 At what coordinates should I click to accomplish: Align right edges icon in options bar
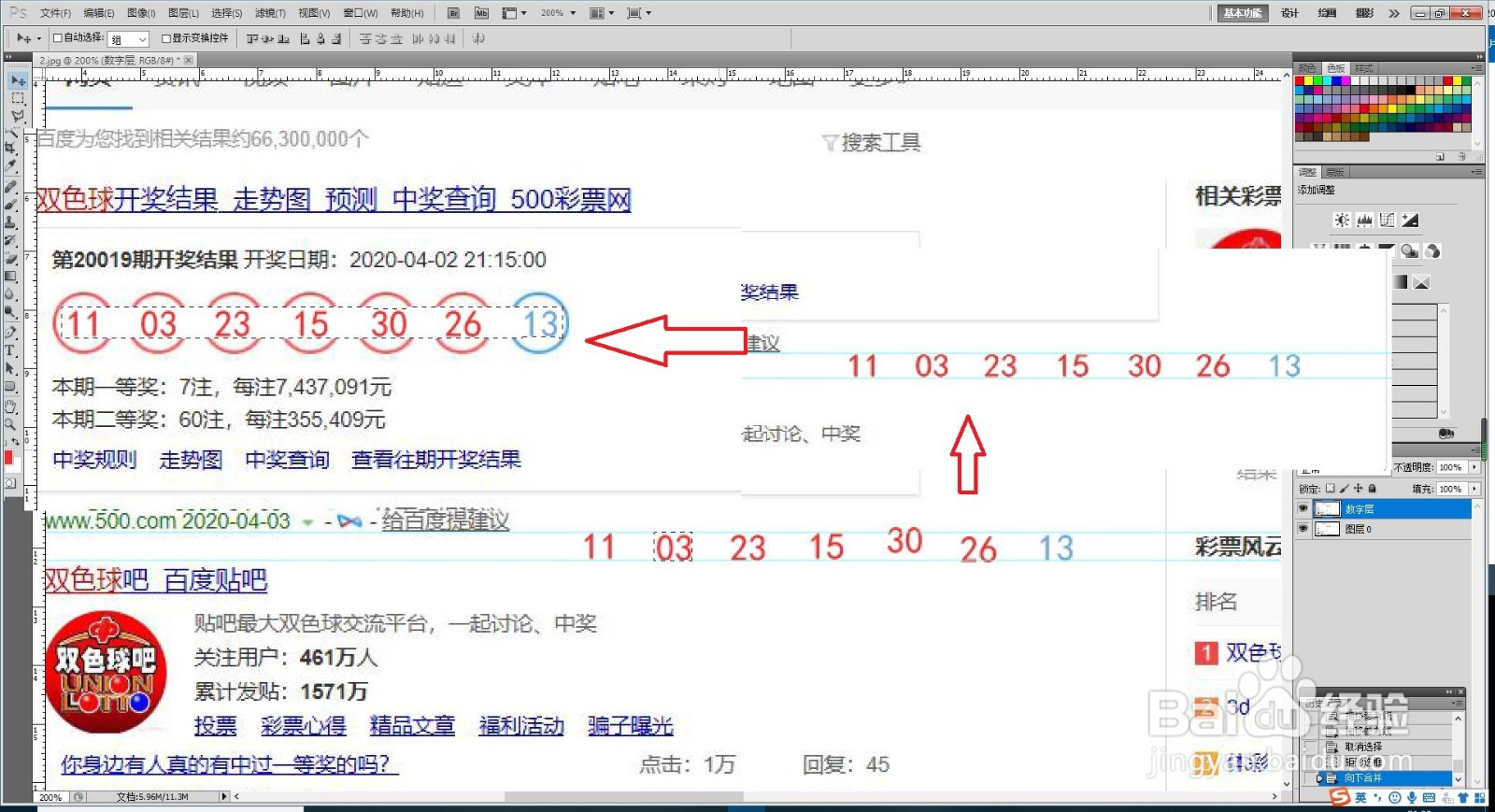[336, 38]
